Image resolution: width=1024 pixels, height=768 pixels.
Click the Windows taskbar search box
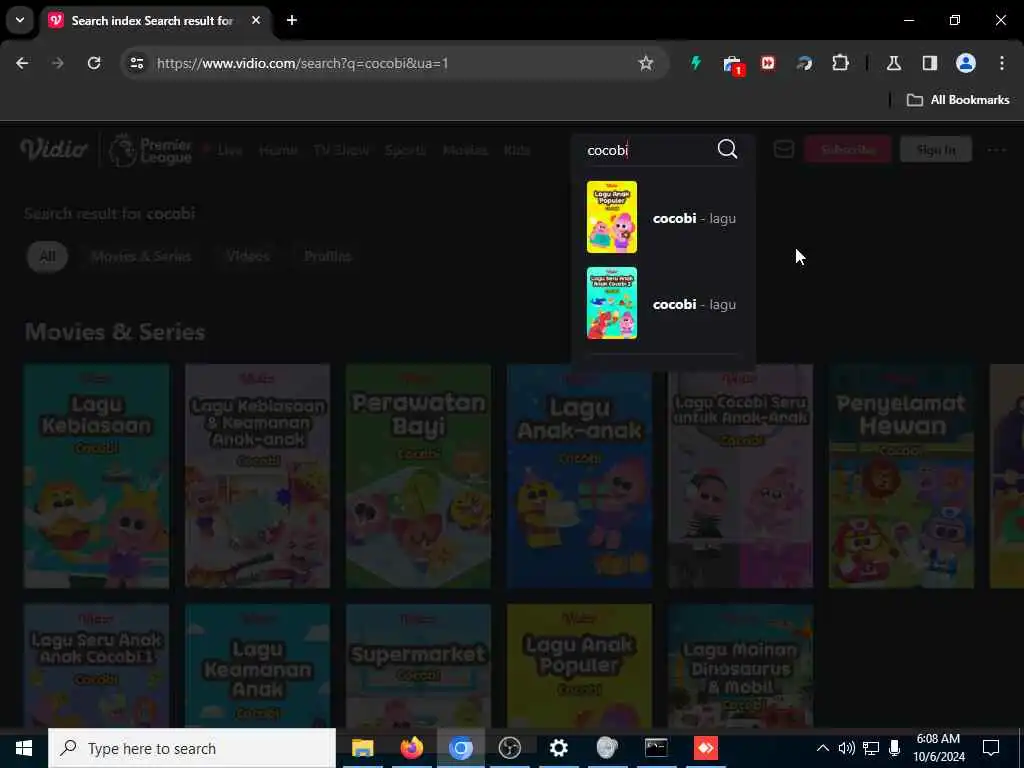tap(192, 748)
